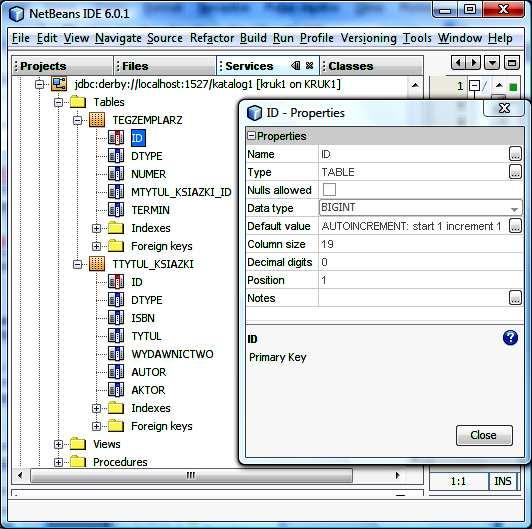Click the AKTOR column icon
Viewport: 532px width, 529px height.
pos(116,390)
